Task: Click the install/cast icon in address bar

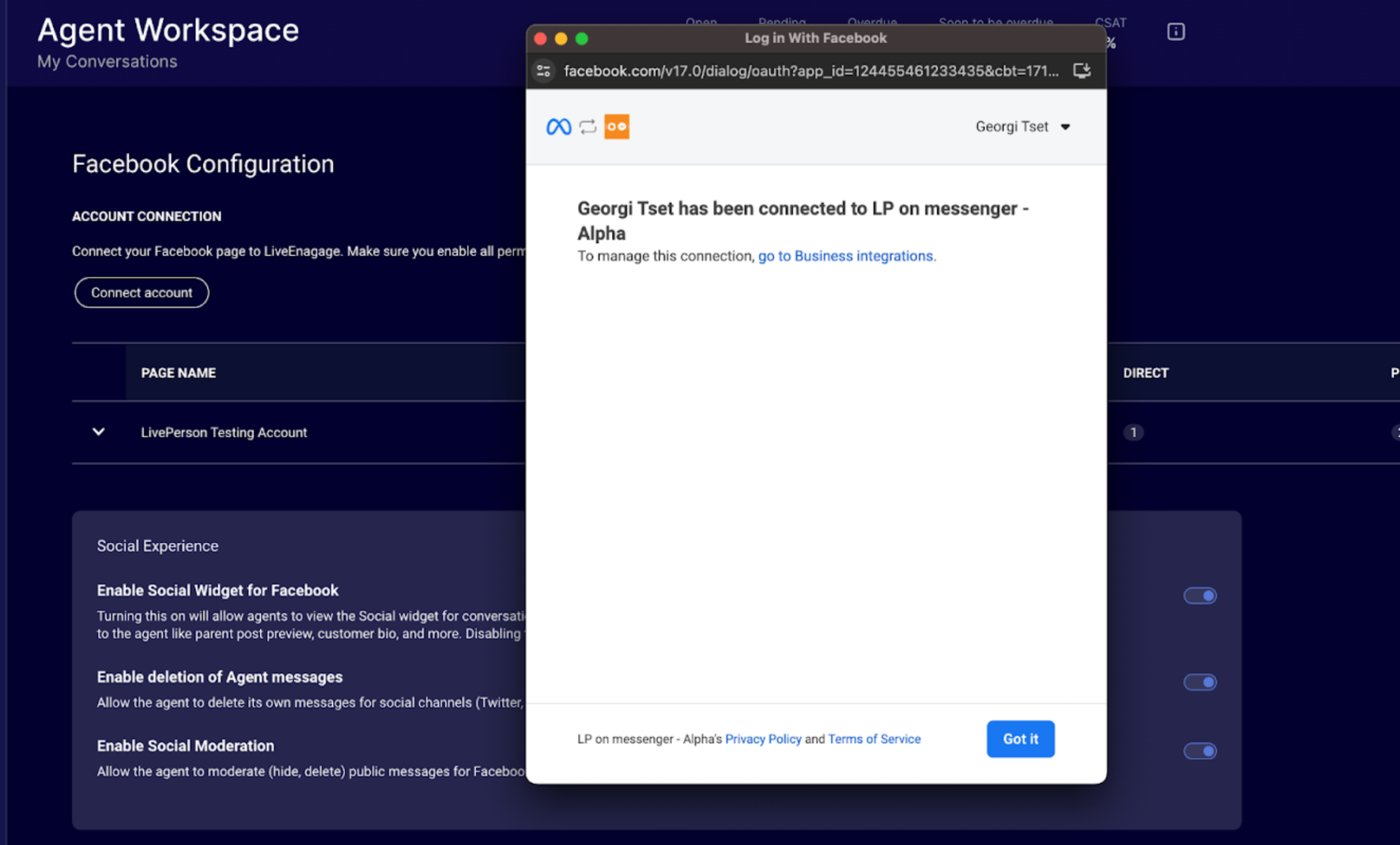Action: tap(1081, 70)
